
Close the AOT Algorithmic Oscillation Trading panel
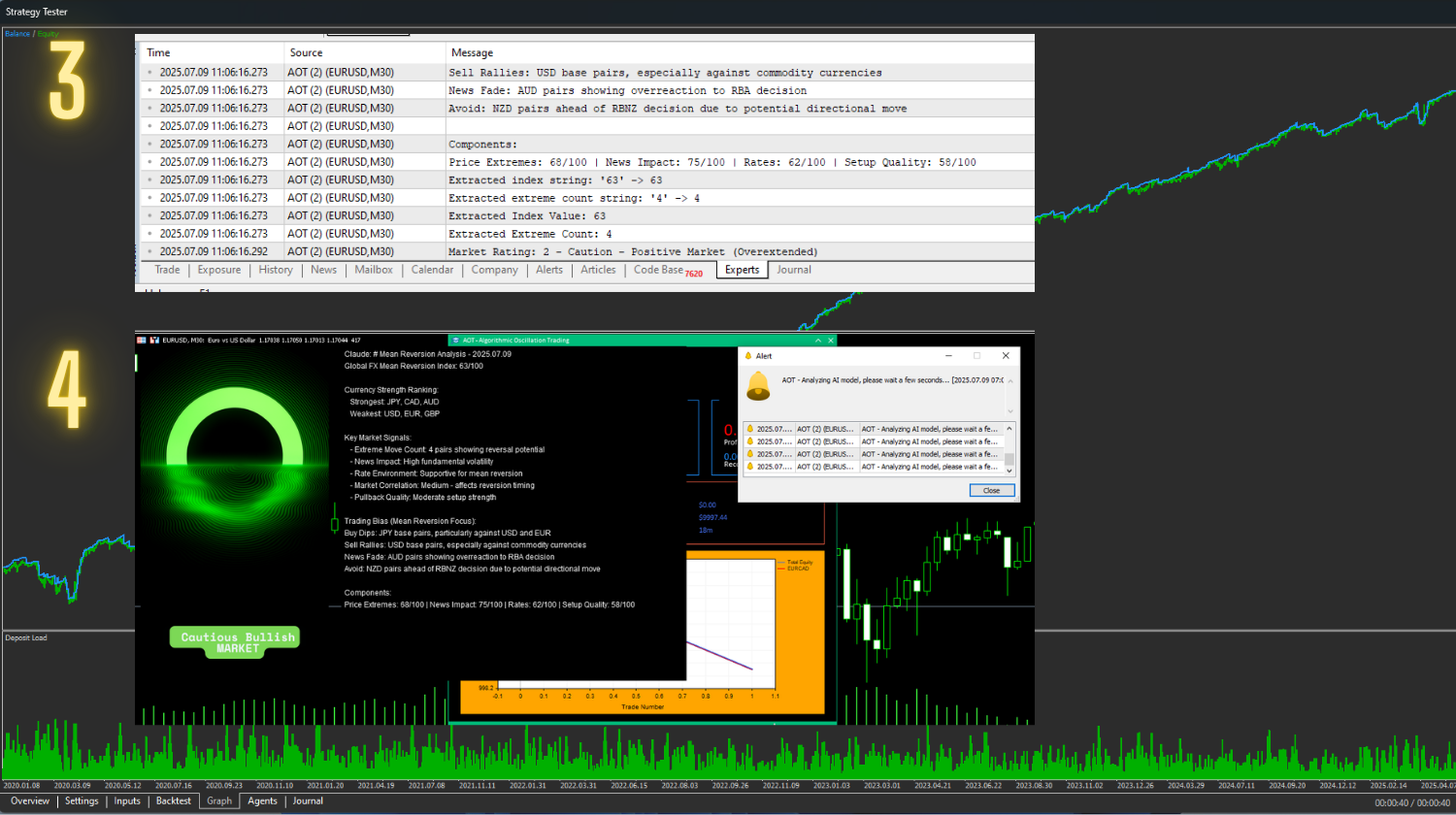(x=830, y=341)
